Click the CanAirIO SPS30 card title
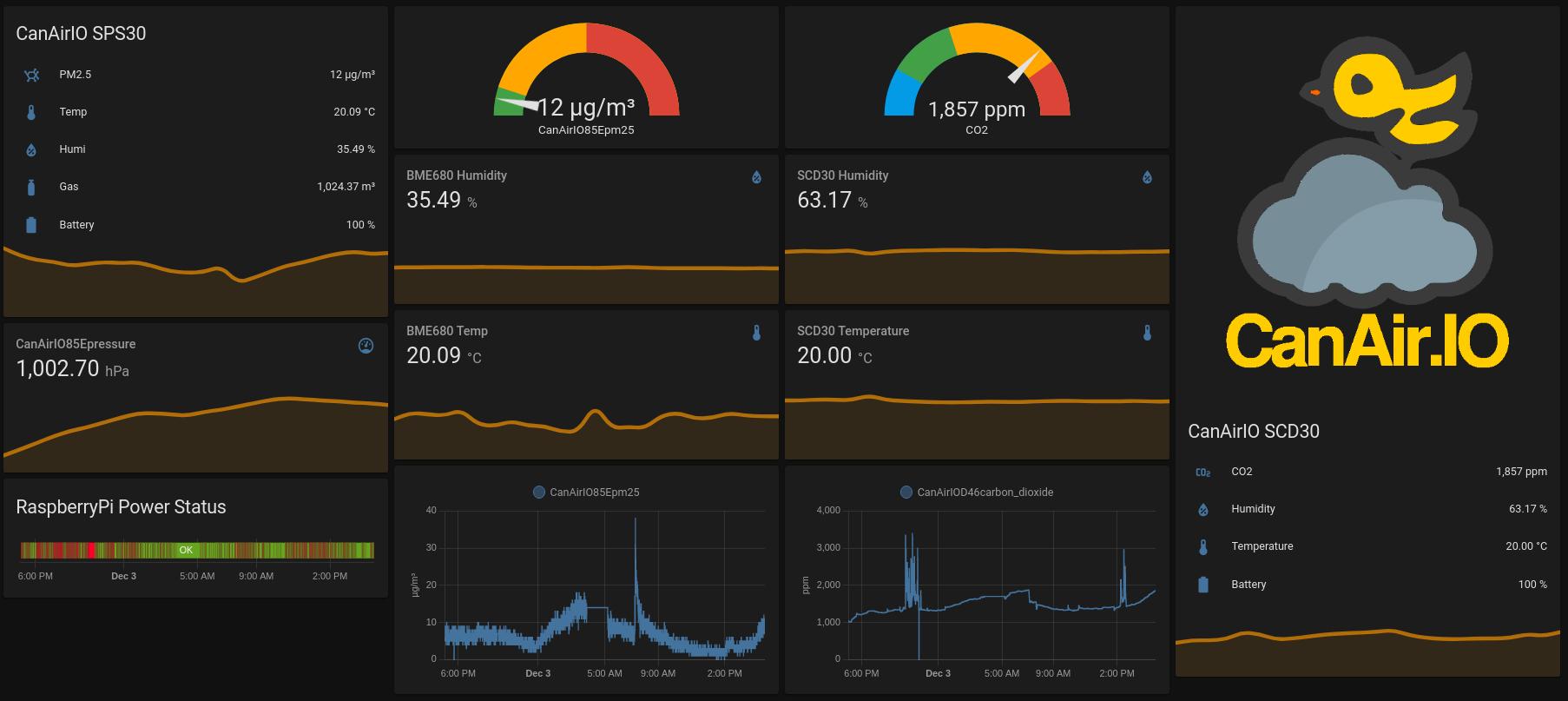Image resolution: width=1568 pixels, height=701 pixels. click(81, 34)
